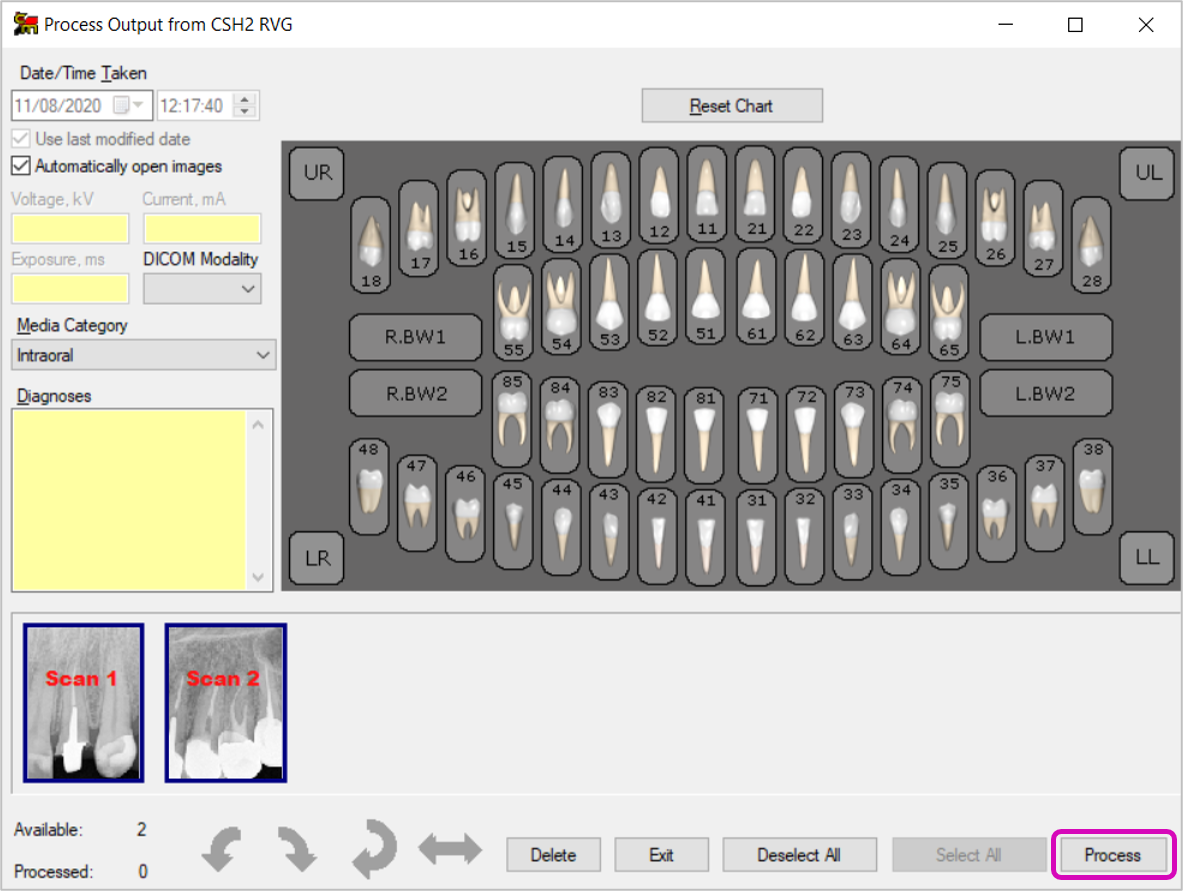Flip image horizontally with double arrow

click(x=450, y=850)
